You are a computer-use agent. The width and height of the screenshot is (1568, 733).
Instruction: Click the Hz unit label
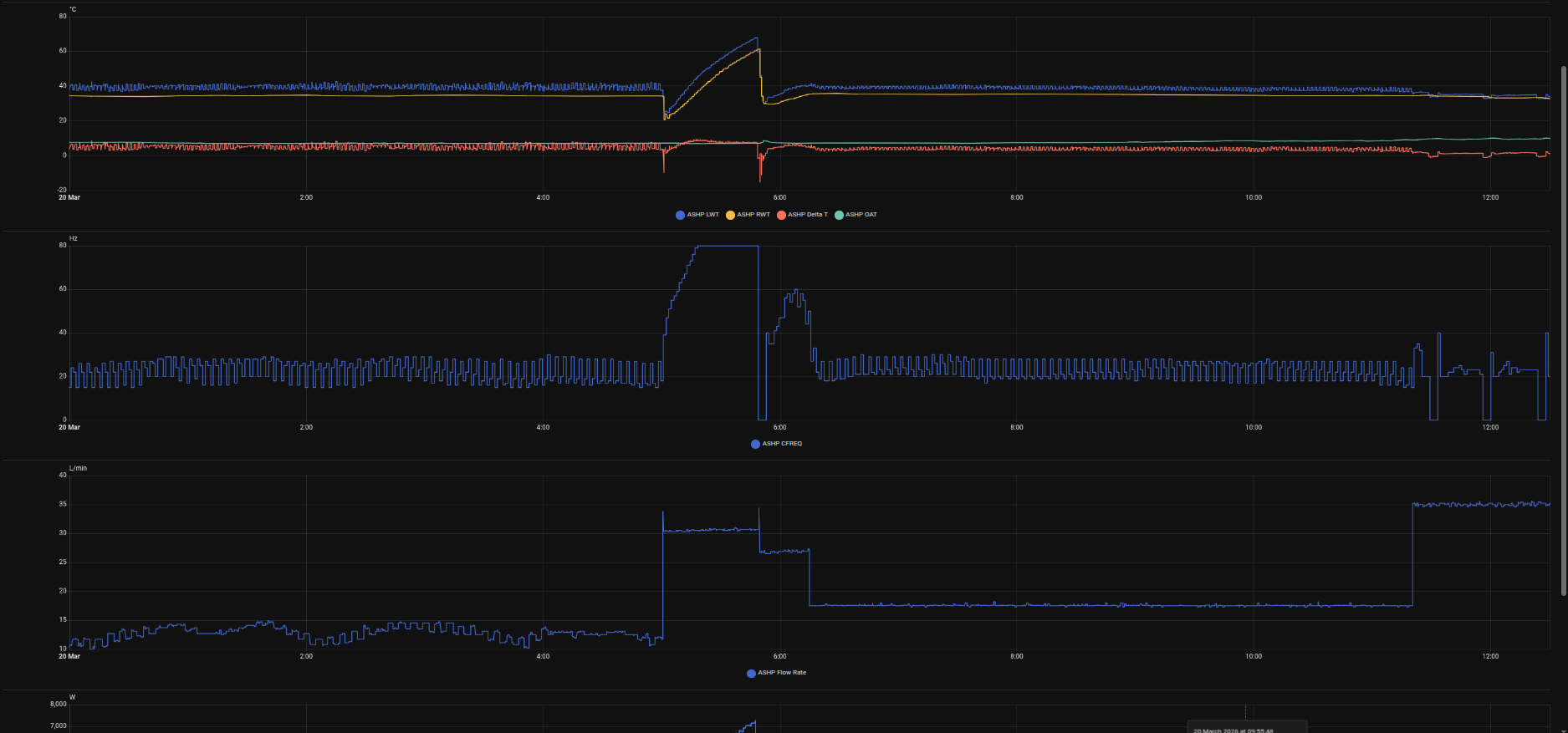pos(73,239)
